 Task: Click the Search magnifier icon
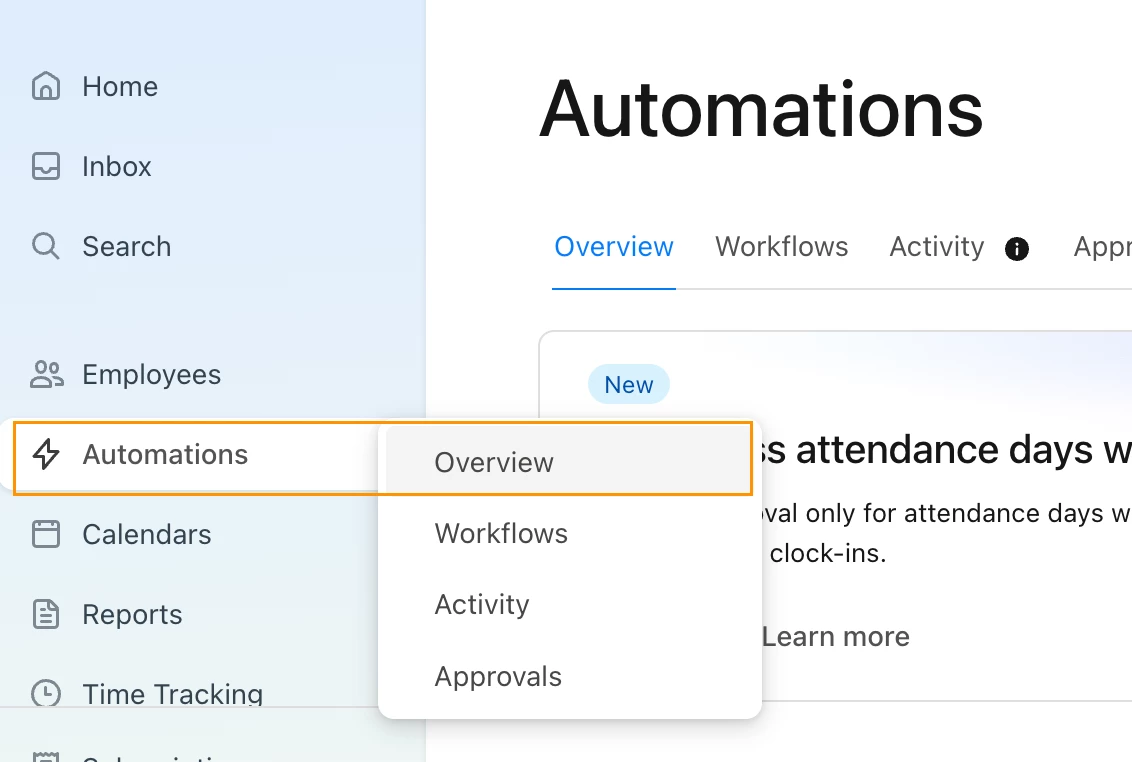pyautogui.click(x=45, y=246)
